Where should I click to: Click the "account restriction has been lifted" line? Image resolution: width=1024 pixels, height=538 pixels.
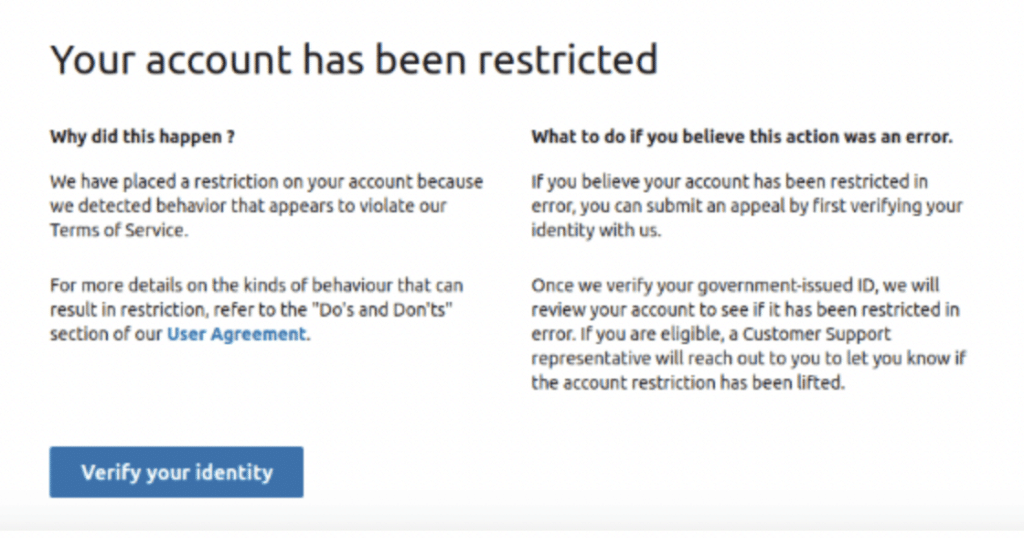coord(688,382)
